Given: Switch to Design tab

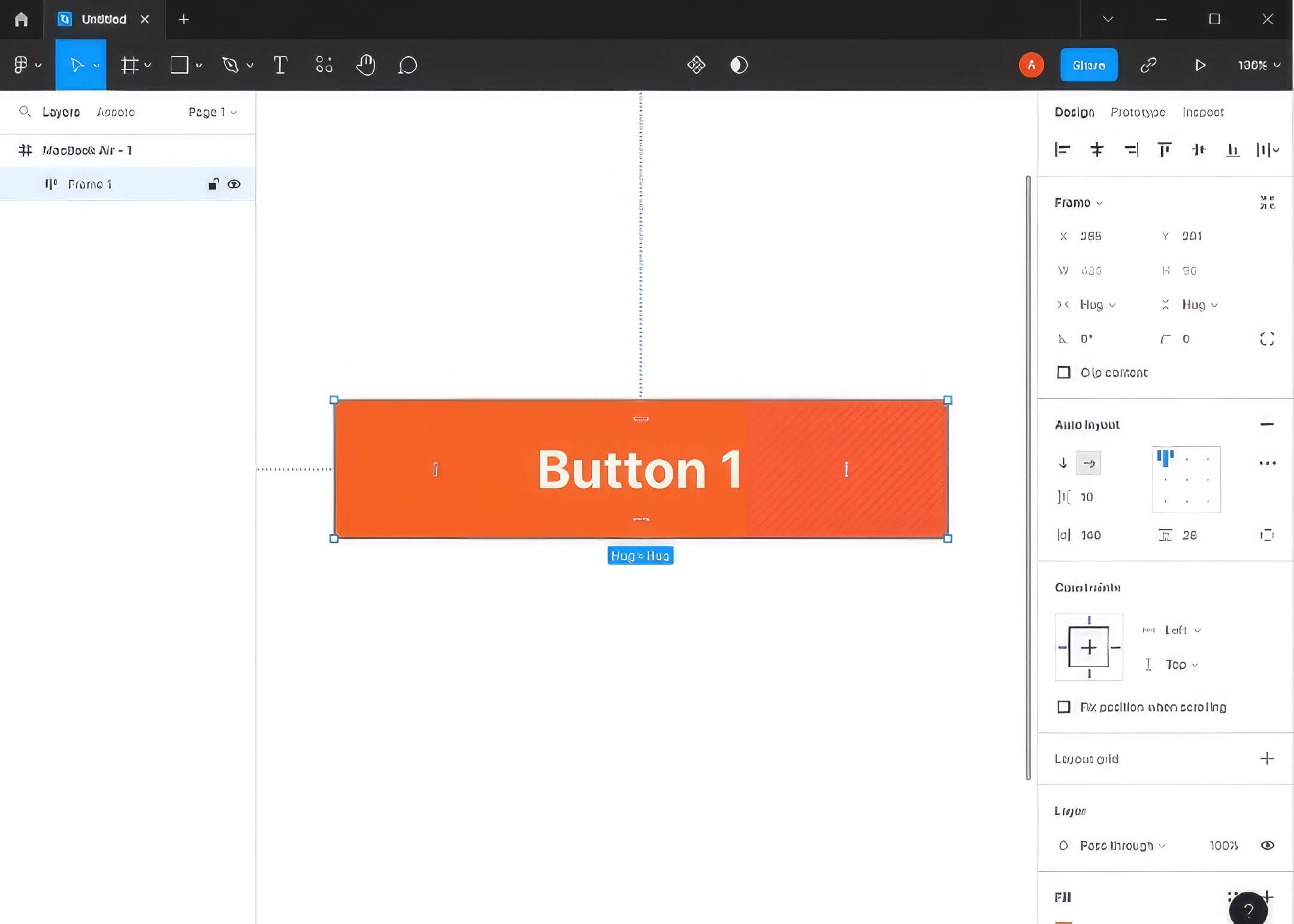Looking at the screenshot, I should pyautogui.click(x=1074, y=112).
